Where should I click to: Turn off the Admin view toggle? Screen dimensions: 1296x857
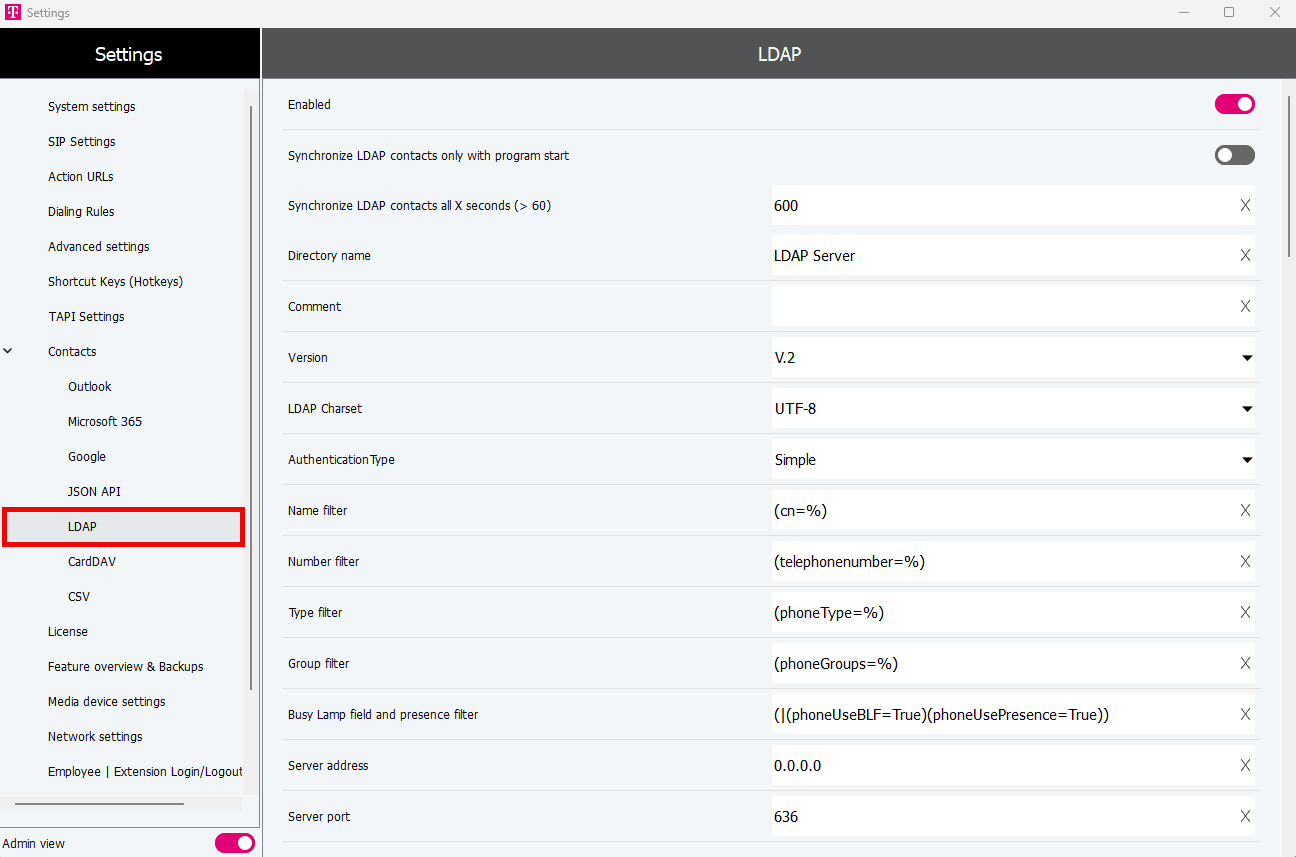(x=234, y=843)
